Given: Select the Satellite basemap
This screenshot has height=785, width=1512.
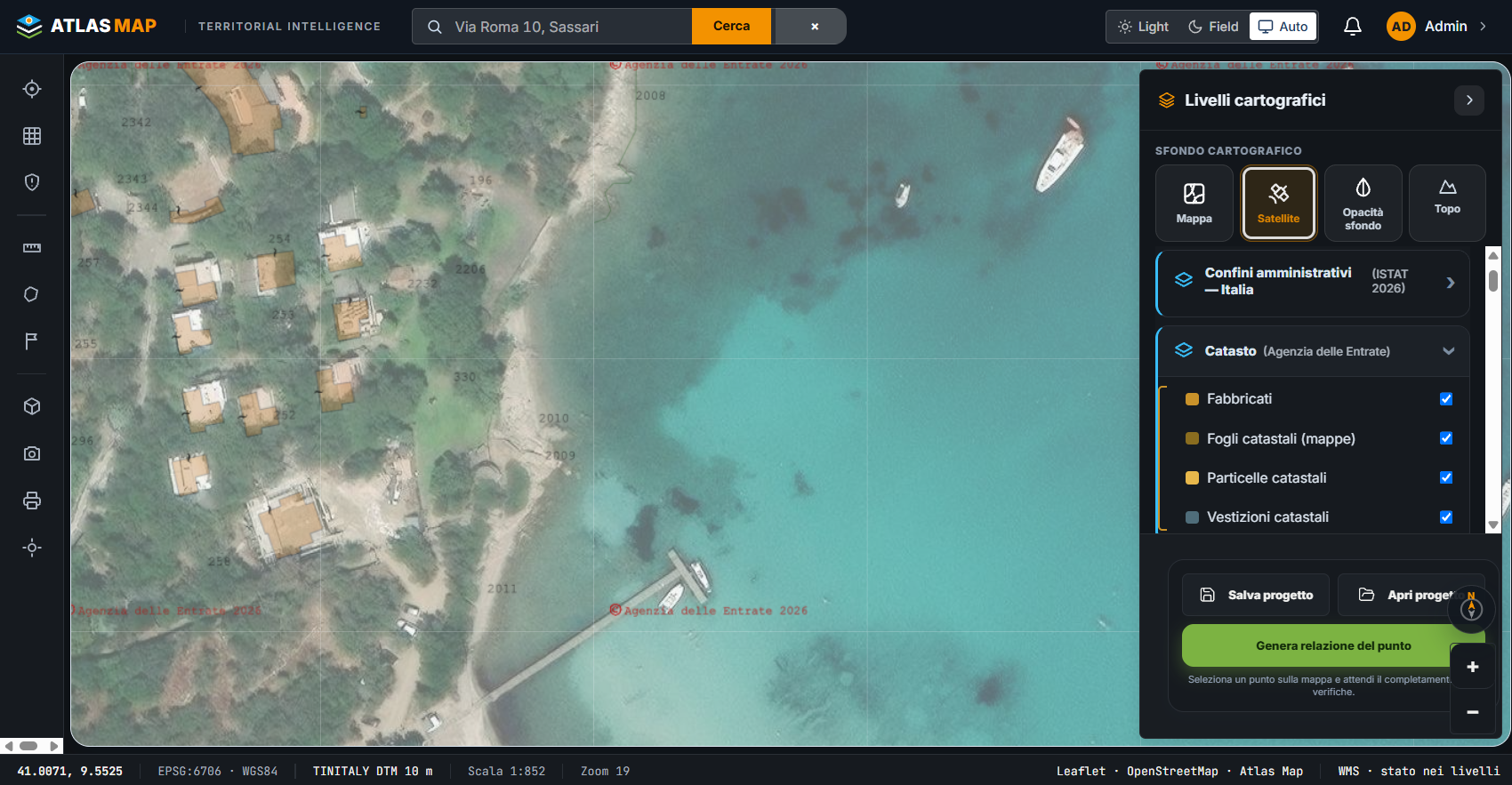Looking at the screenshot, I should click(1279, 203).
